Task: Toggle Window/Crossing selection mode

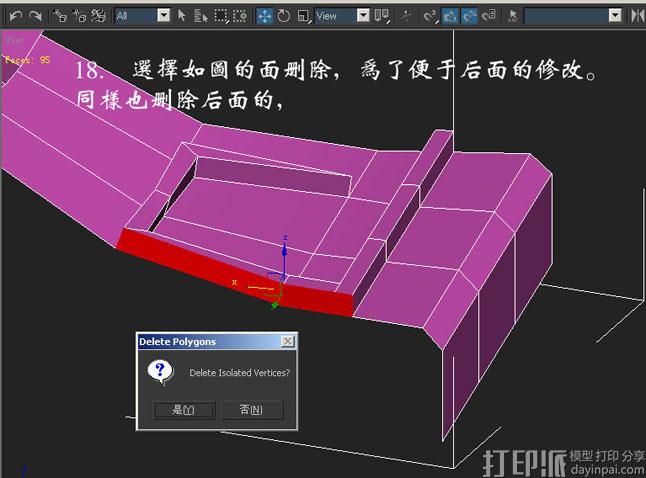Action: [239, 16]
